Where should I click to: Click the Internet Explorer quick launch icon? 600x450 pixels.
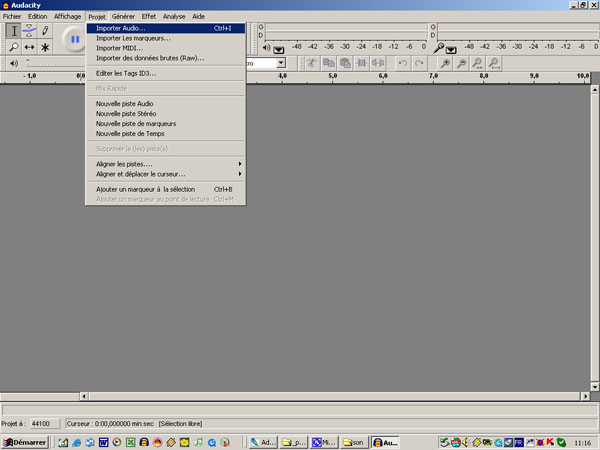click(x=77, y=442)
